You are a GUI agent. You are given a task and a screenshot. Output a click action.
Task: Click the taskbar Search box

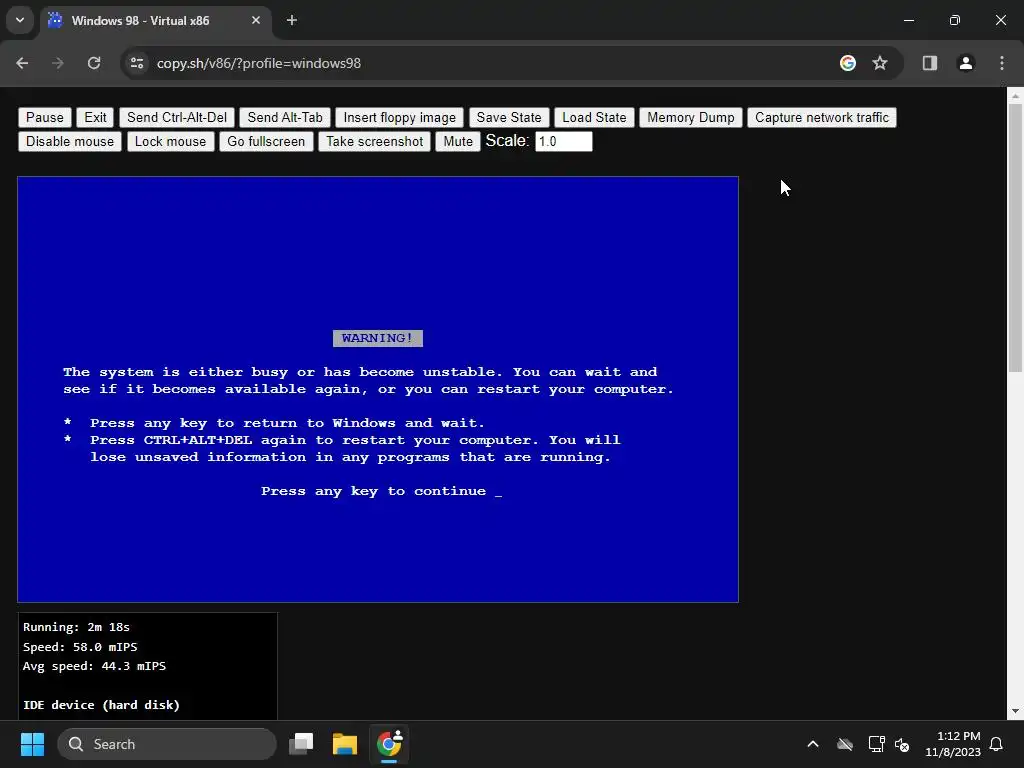[x=167, y=744]
